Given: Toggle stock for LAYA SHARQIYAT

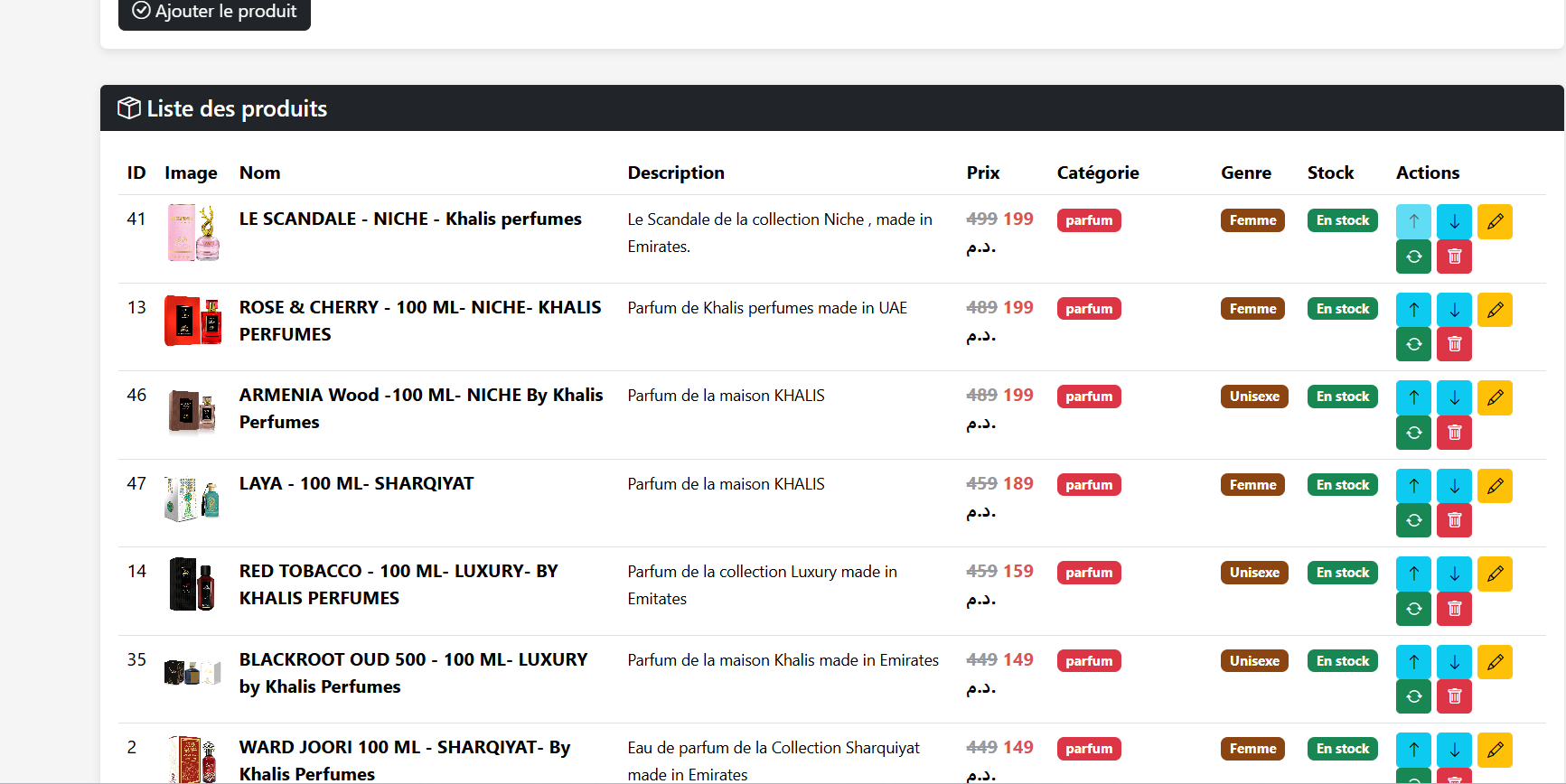Looking at the screenshot, I should 1413,520.
